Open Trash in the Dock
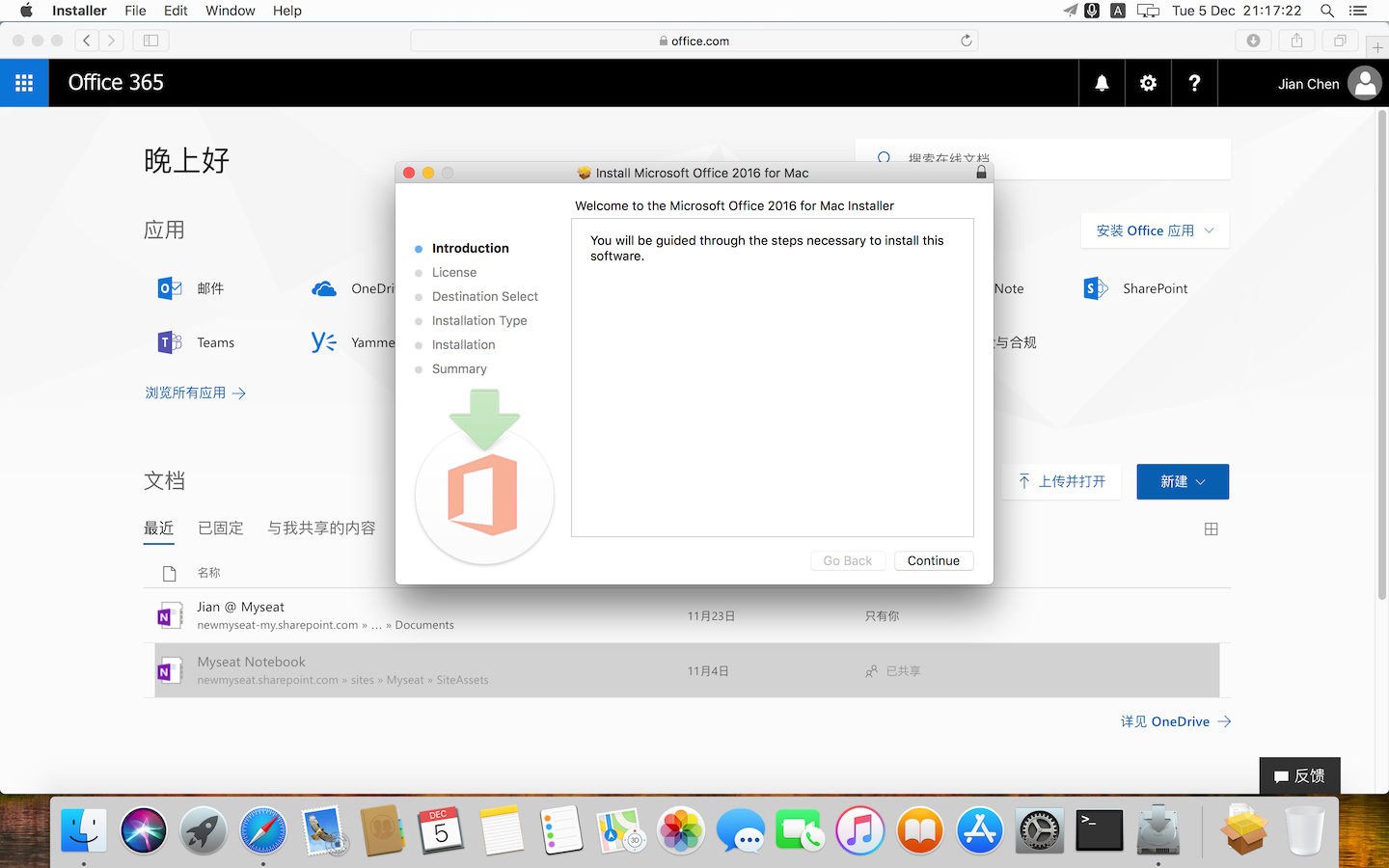 (x=1304, y=830)
